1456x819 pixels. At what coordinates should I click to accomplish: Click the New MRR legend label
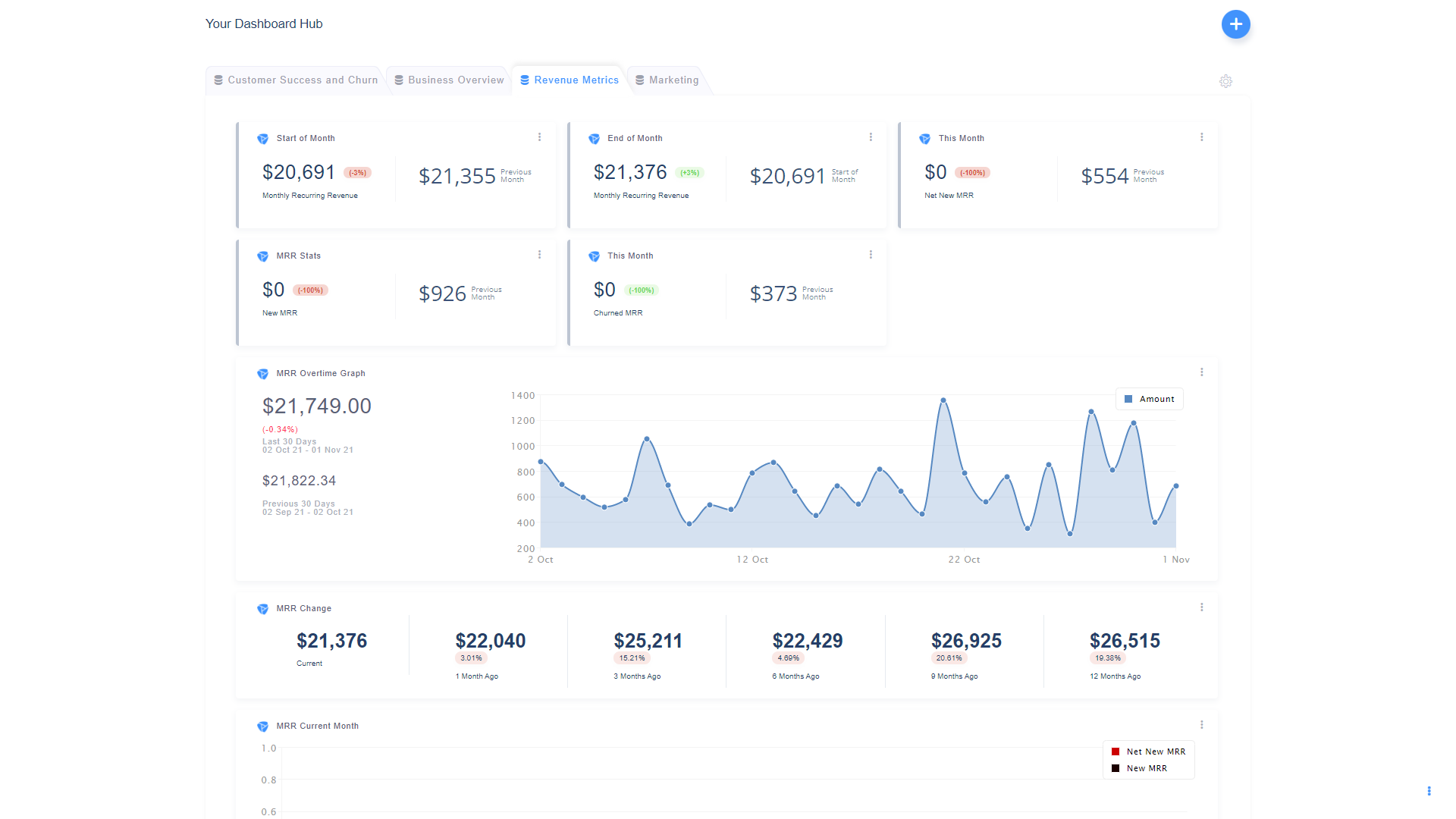(x=1147, y=768)
